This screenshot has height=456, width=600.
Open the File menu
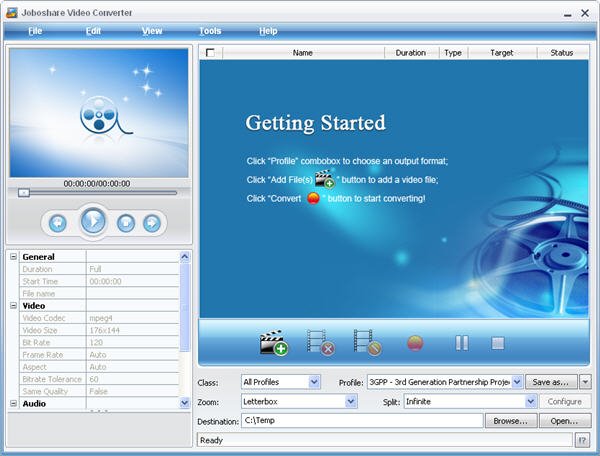[x=36, y=31]
